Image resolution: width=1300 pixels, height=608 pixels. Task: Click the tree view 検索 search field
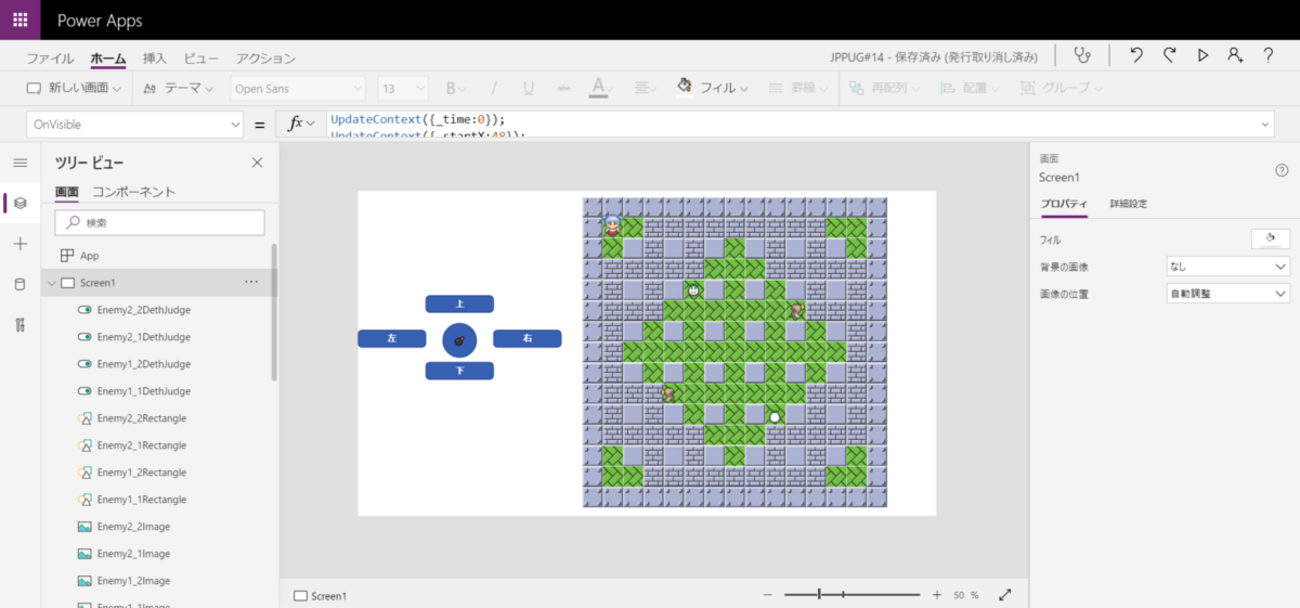160,223
